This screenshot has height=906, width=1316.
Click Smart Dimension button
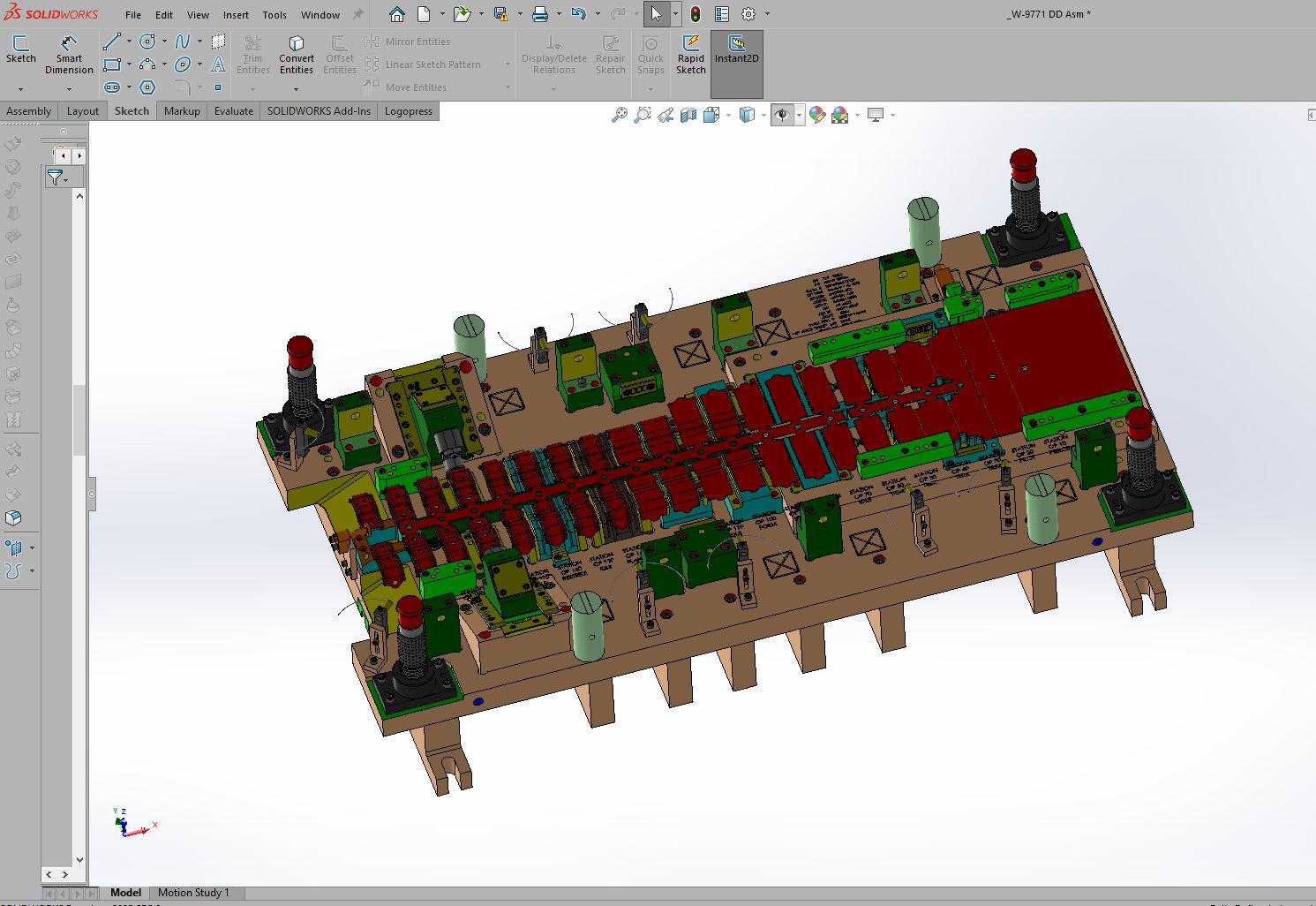click(69, 55)
